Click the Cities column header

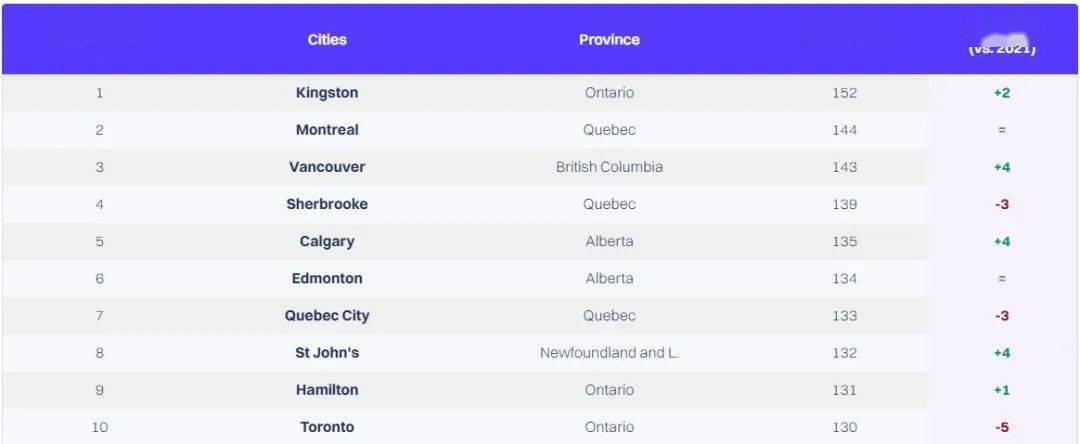coord(327,40)
